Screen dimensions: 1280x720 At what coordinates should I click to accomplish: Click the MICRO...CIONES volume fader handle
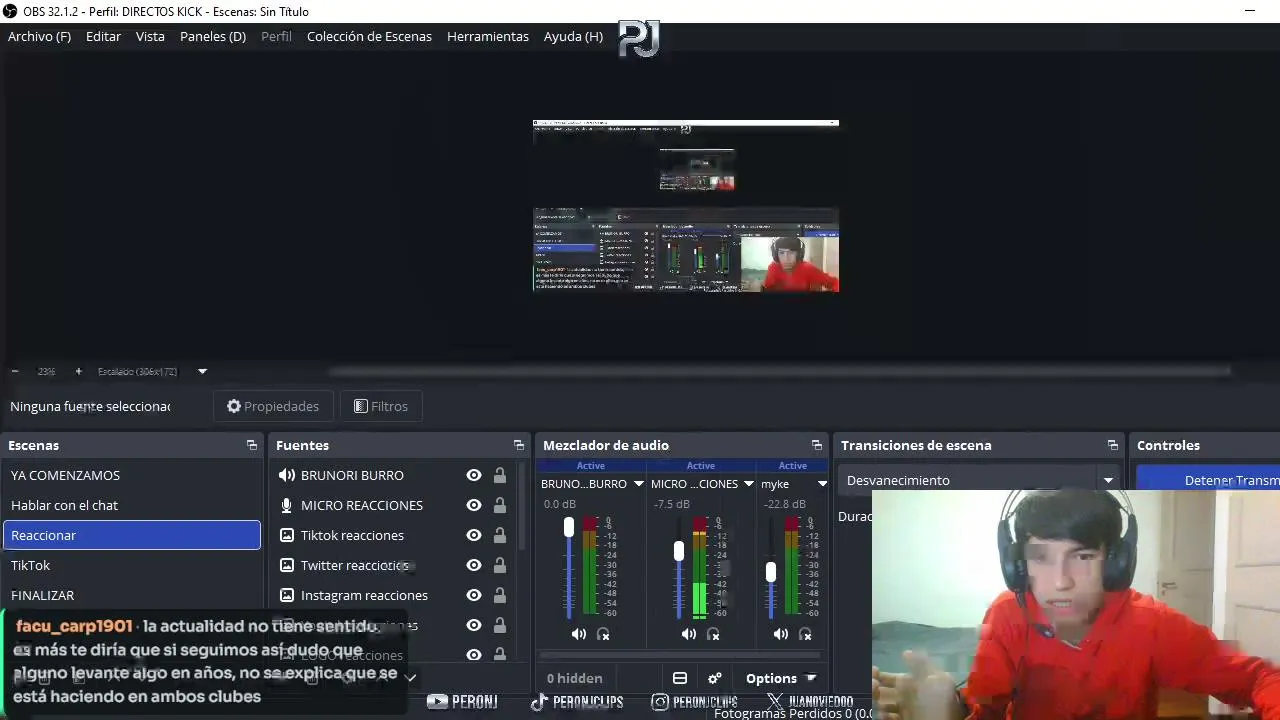(x=679, y=551)
